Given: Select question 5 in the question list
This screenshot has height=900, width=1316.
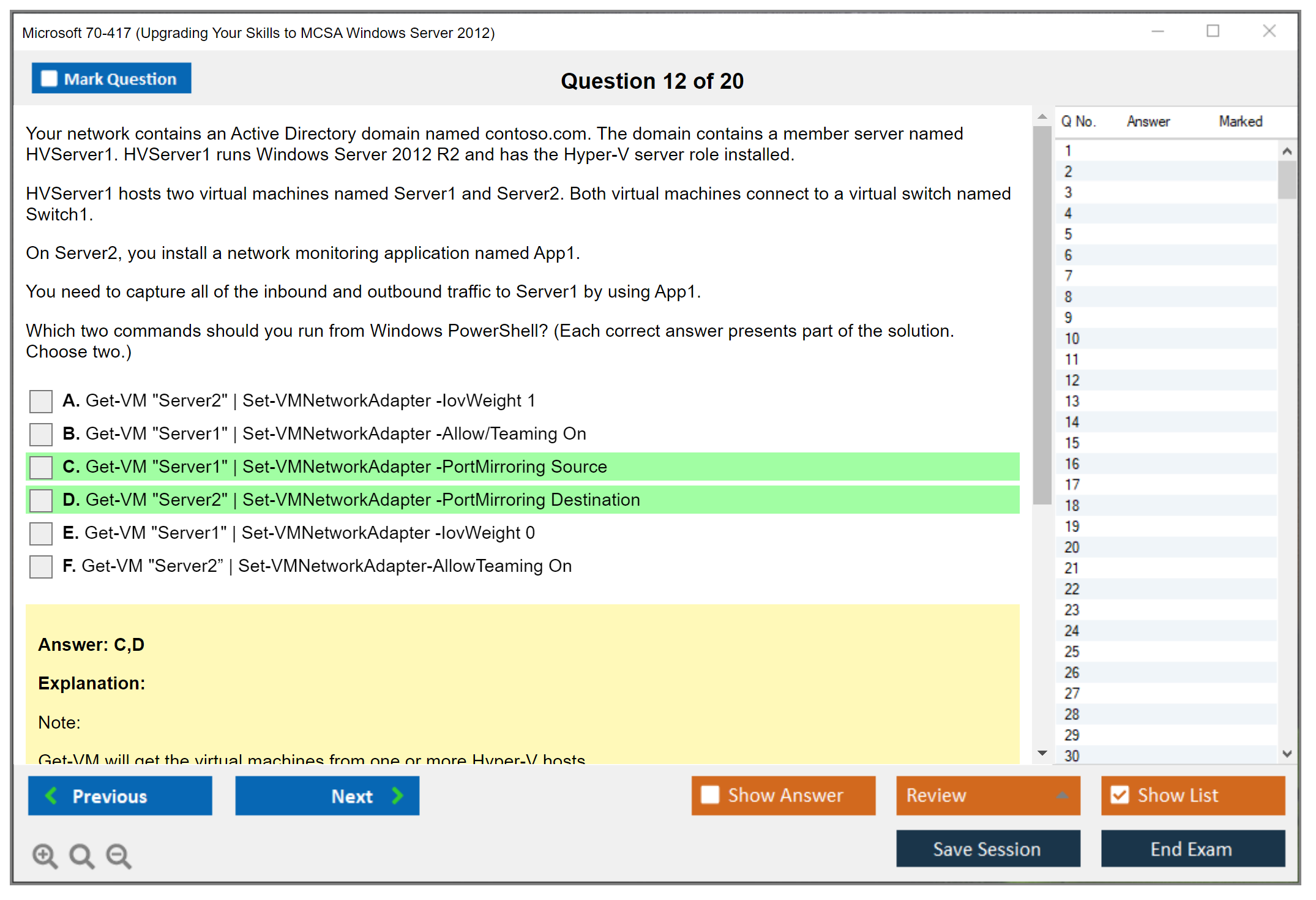Looking at the screenshot, I should tap(1068, 234).
